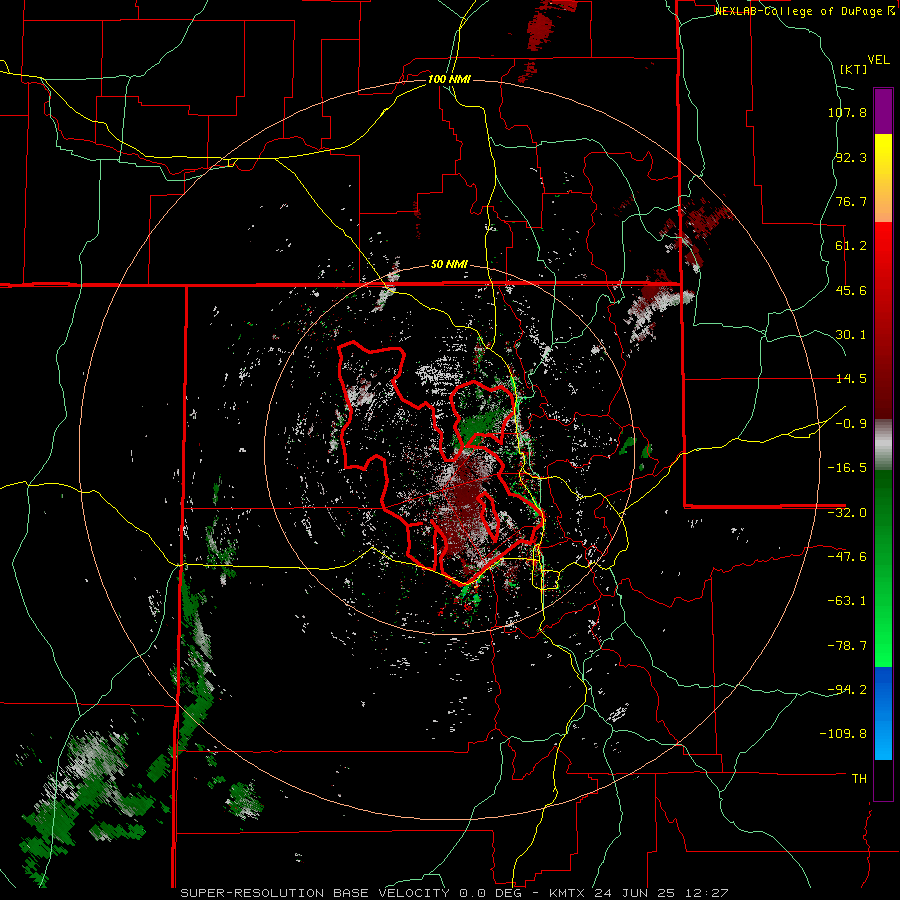Click the purple segment of the velocity color bar
900x900 pixels.
883,111
